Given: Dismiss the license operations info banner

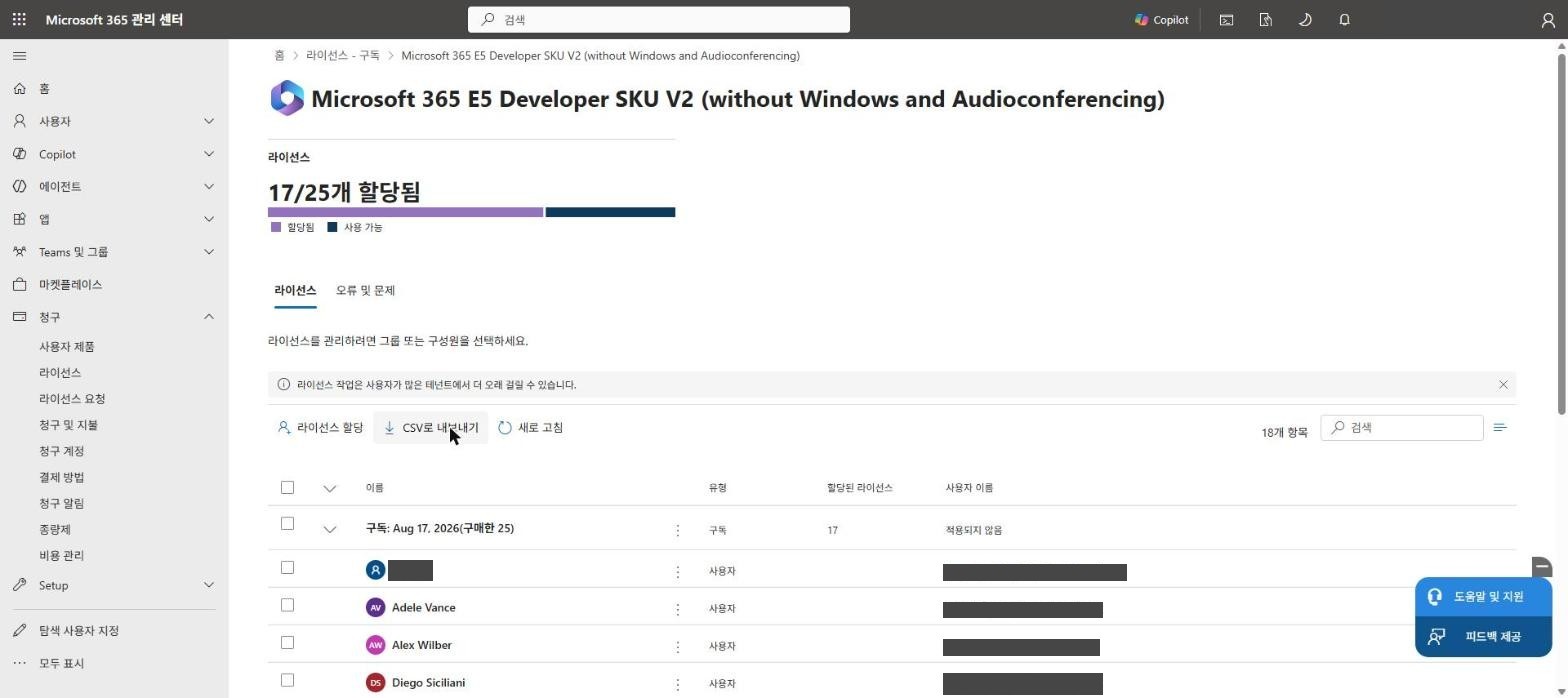Looking at the screenshot, I should (1503, 385).
